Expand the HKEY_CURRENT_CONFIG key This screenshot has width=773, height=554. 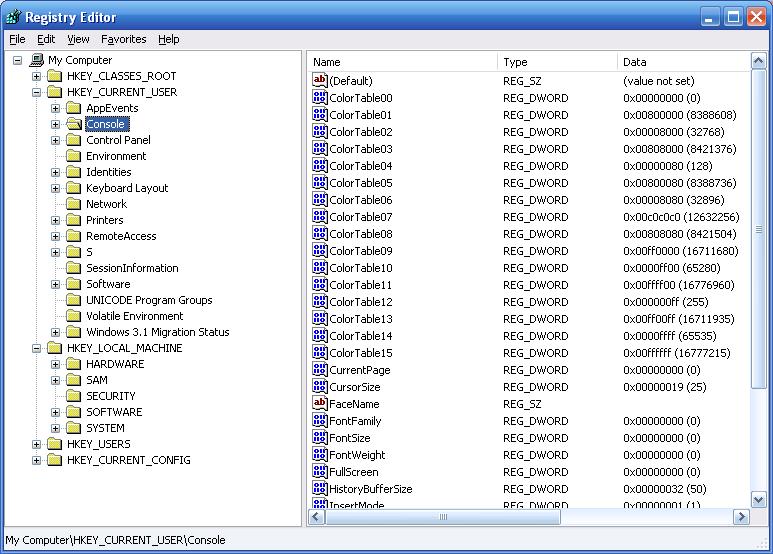36,460
